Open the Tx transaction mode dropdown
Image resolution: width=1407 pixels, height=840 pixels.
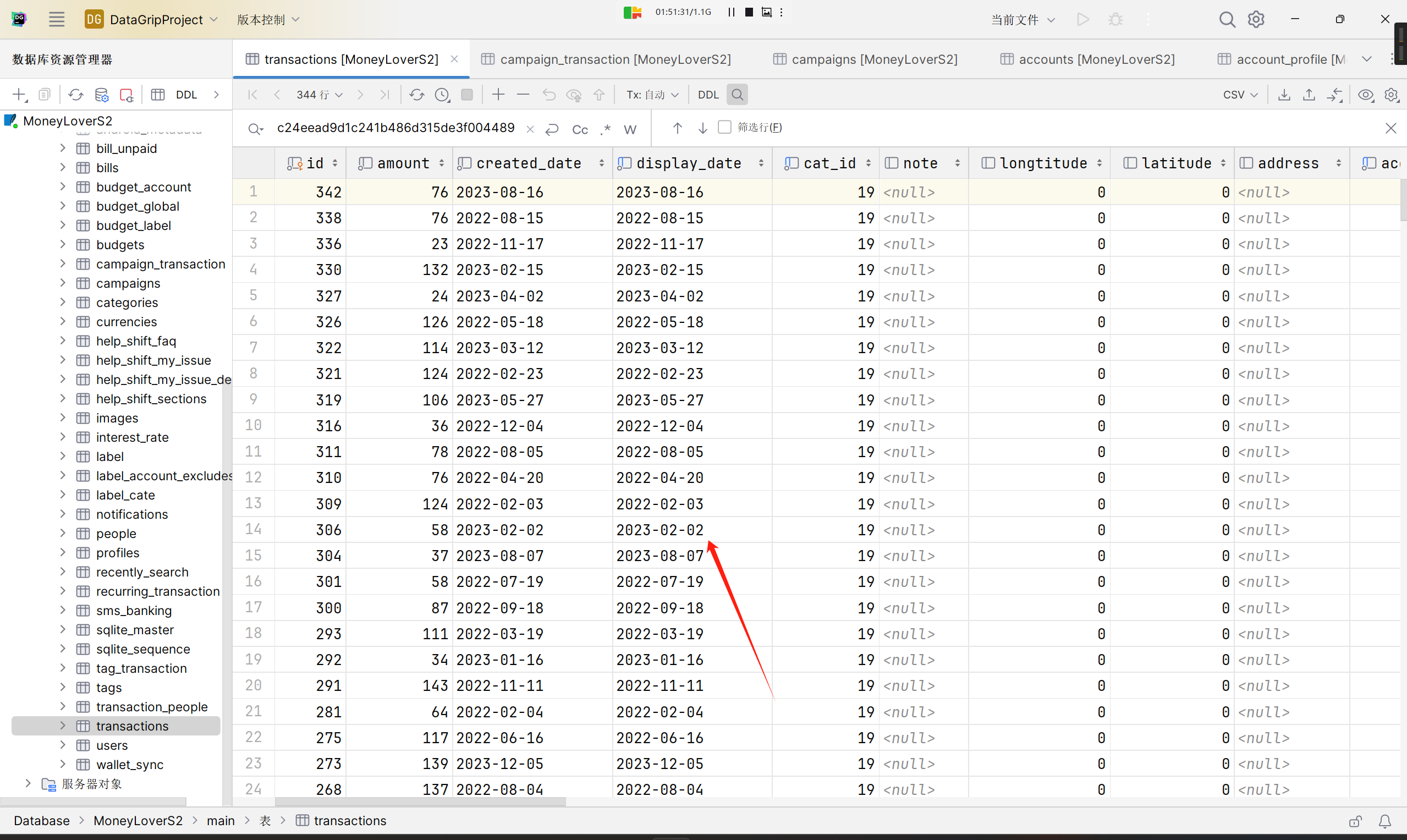[652, 95]
